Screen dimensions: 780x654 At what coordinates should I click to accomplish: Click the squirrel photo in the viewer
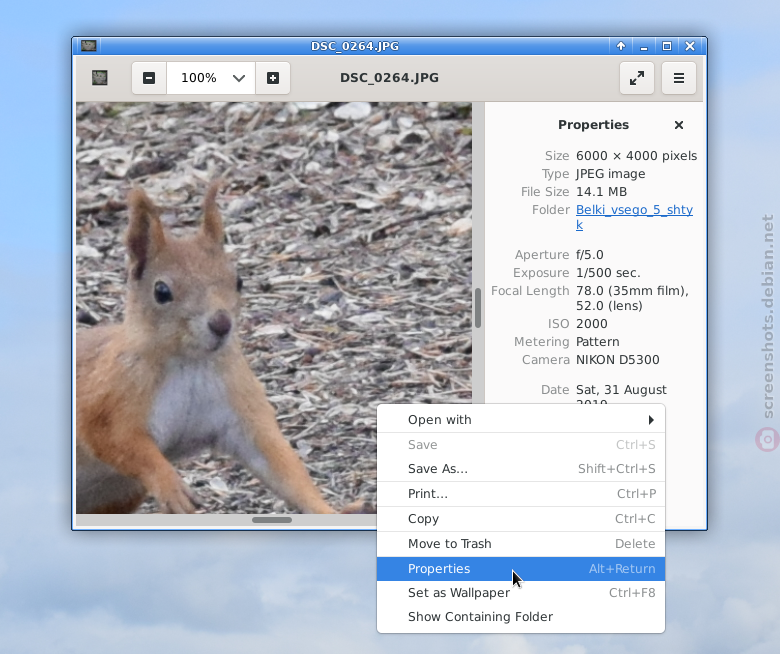(x=274, y=307)
